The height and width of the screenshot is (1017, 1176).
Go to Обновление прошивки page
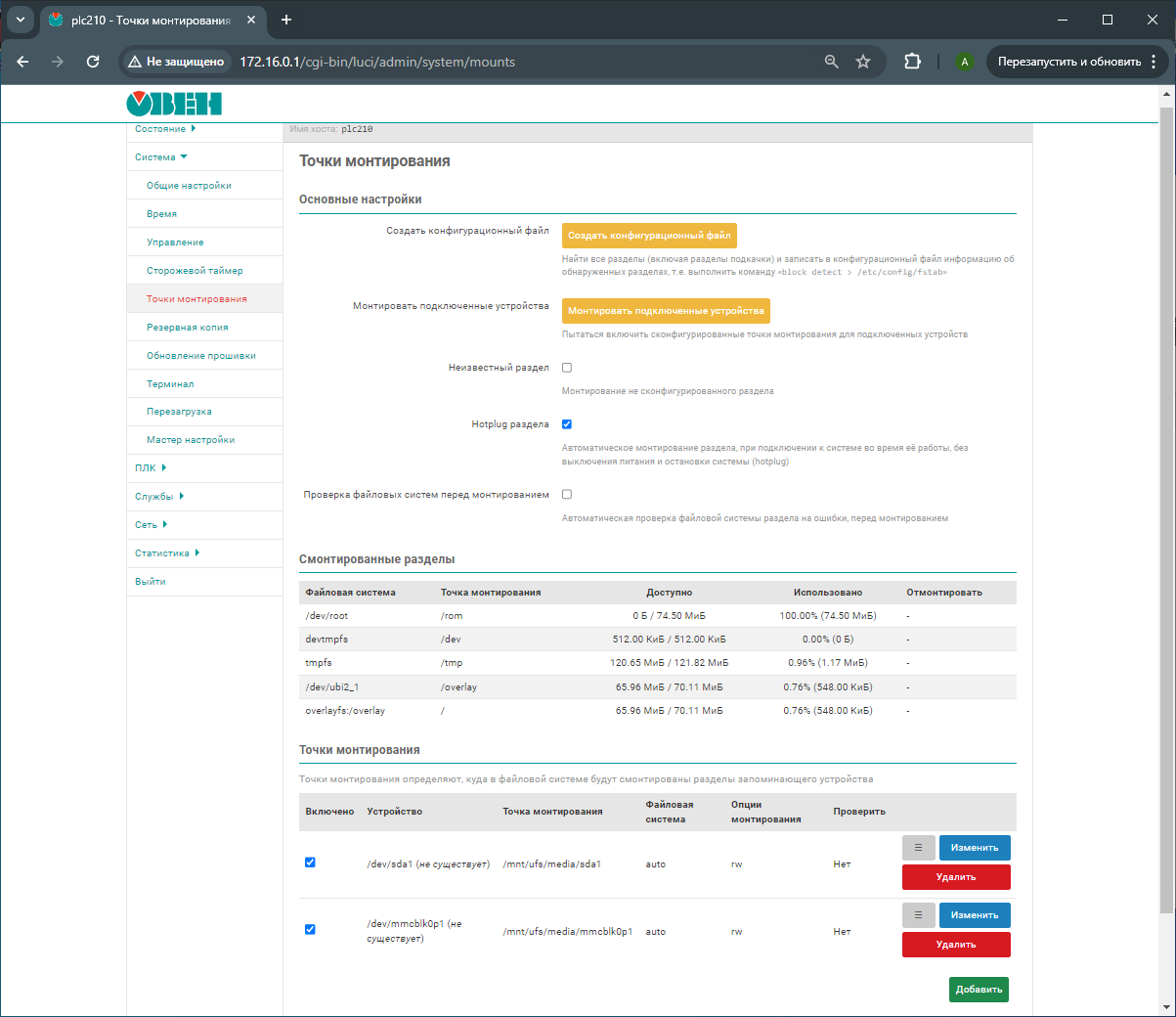200,356
